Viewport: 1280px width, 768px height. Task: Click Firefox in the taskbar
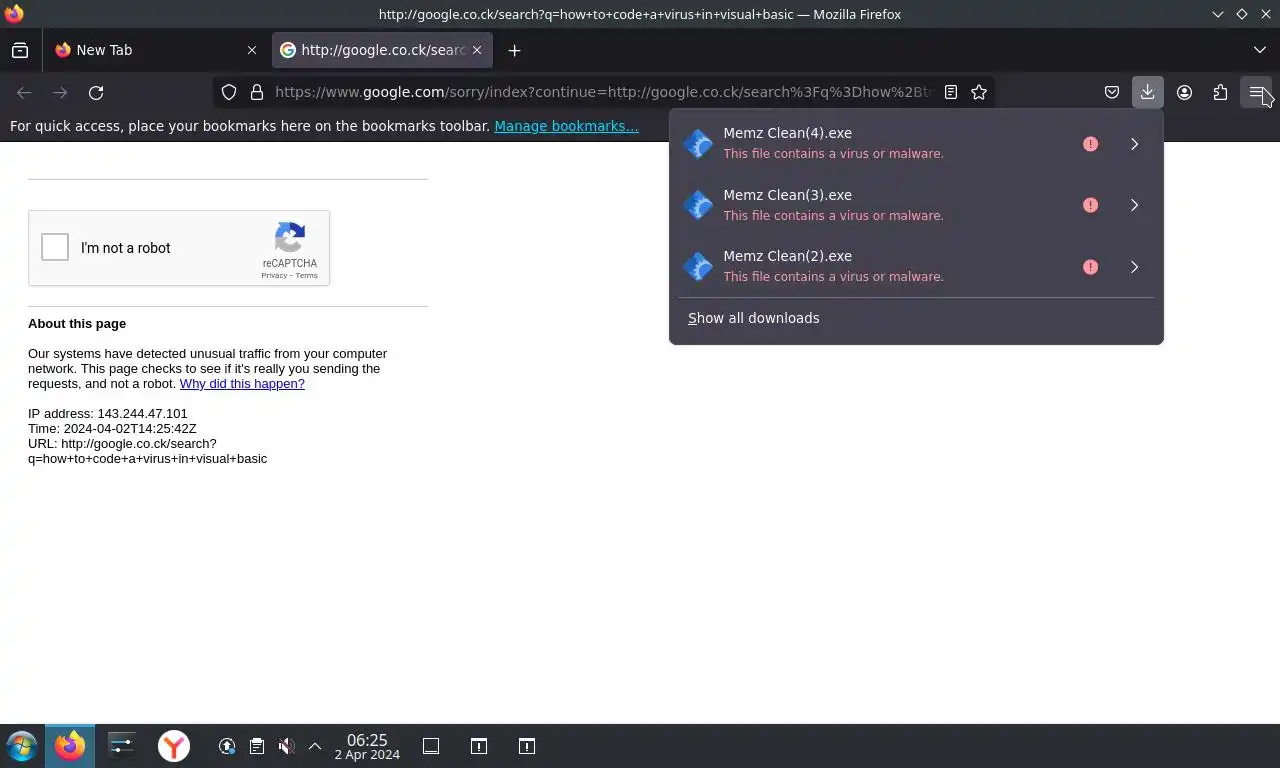click(70, 746)
